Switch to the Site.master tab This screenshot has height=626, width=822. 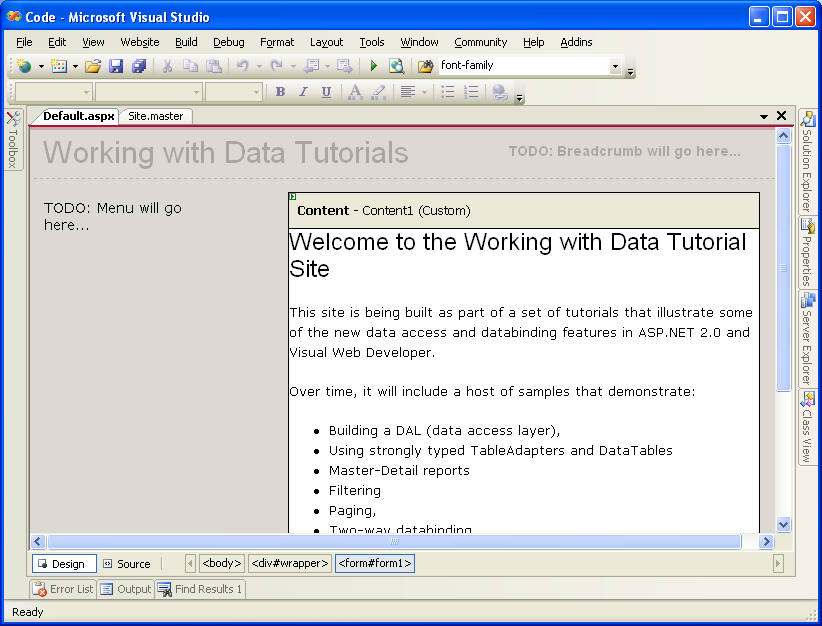coord(156,116)
